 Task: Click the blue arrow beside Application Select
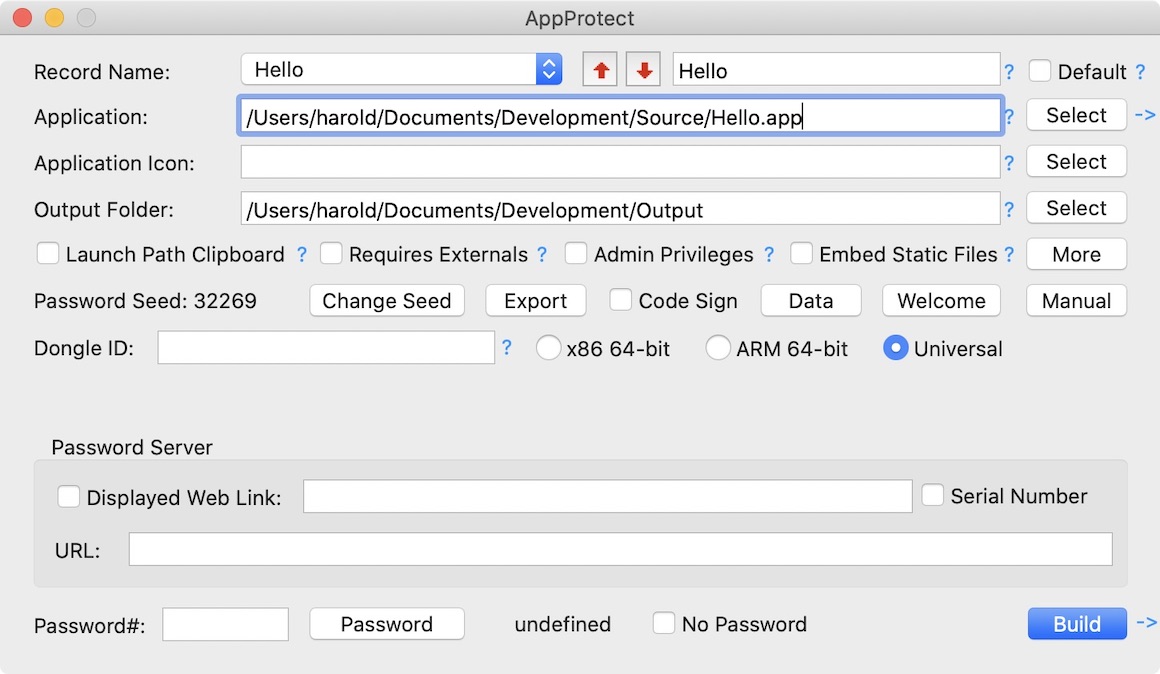[1146, 115]
